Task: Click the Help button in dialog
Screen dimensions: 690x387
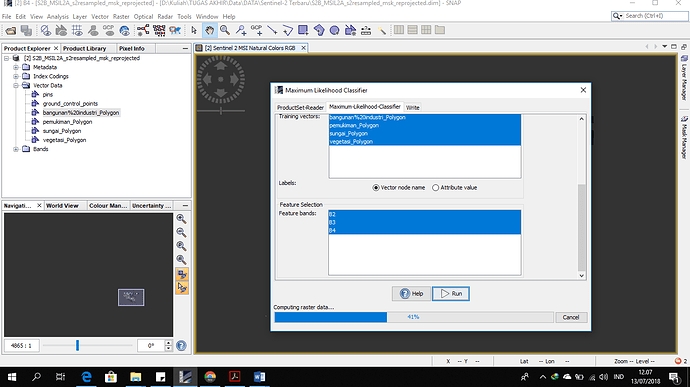Action: pos(411,294)
